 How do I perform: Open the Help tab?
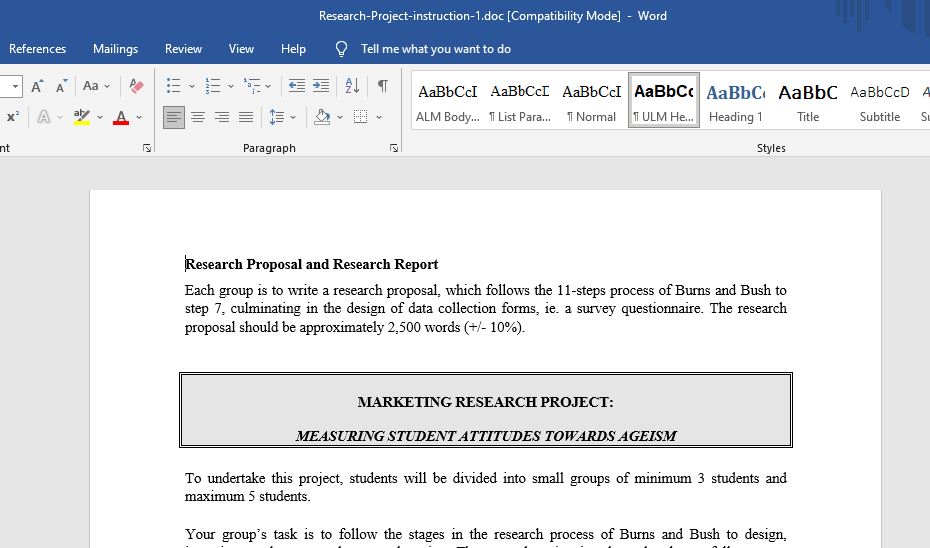293,49
